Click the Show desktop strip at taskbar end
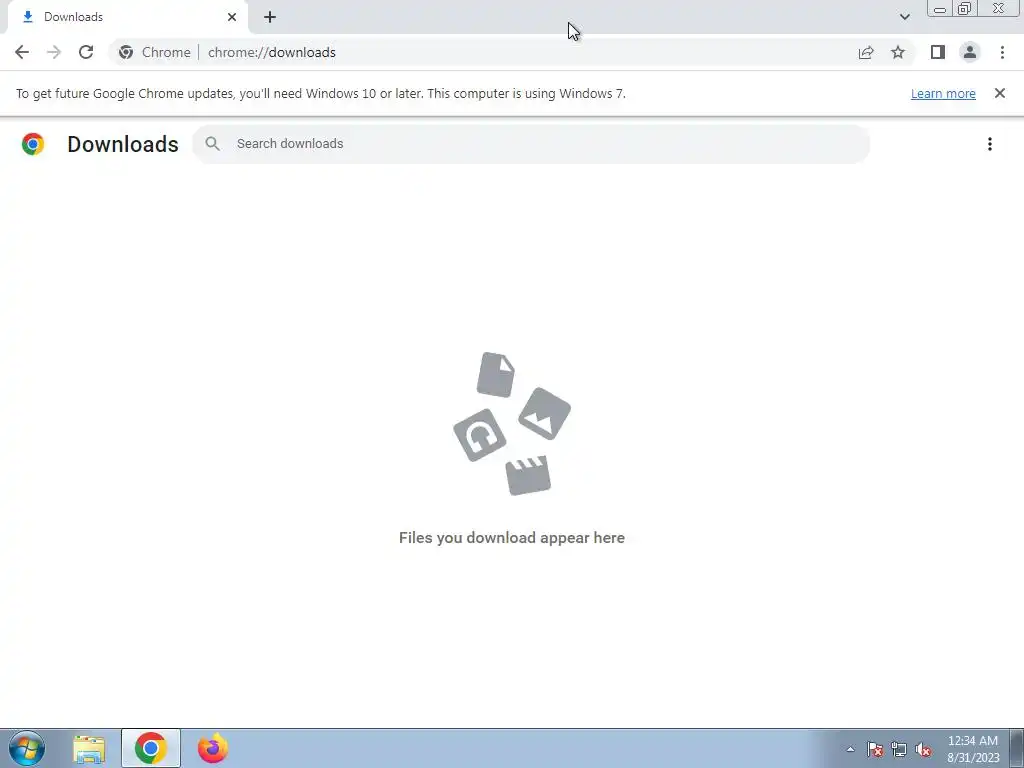Screen dimensions: 1024x768 click(x=1017, y=748)
